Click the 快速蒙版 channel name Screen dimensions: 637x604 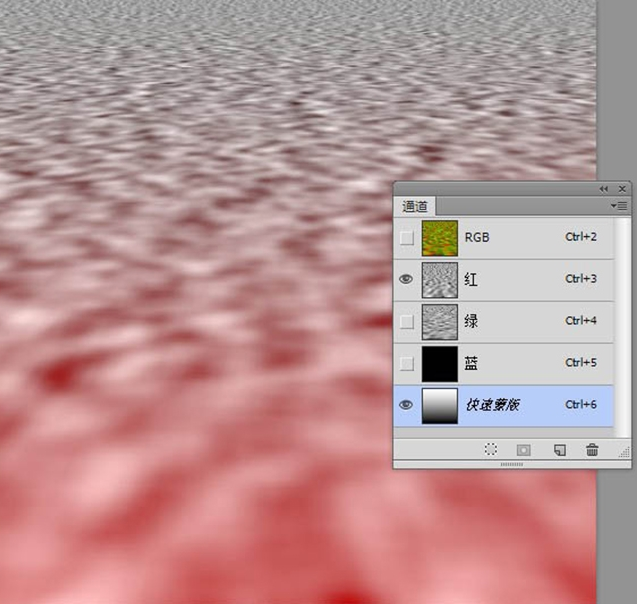492,405
